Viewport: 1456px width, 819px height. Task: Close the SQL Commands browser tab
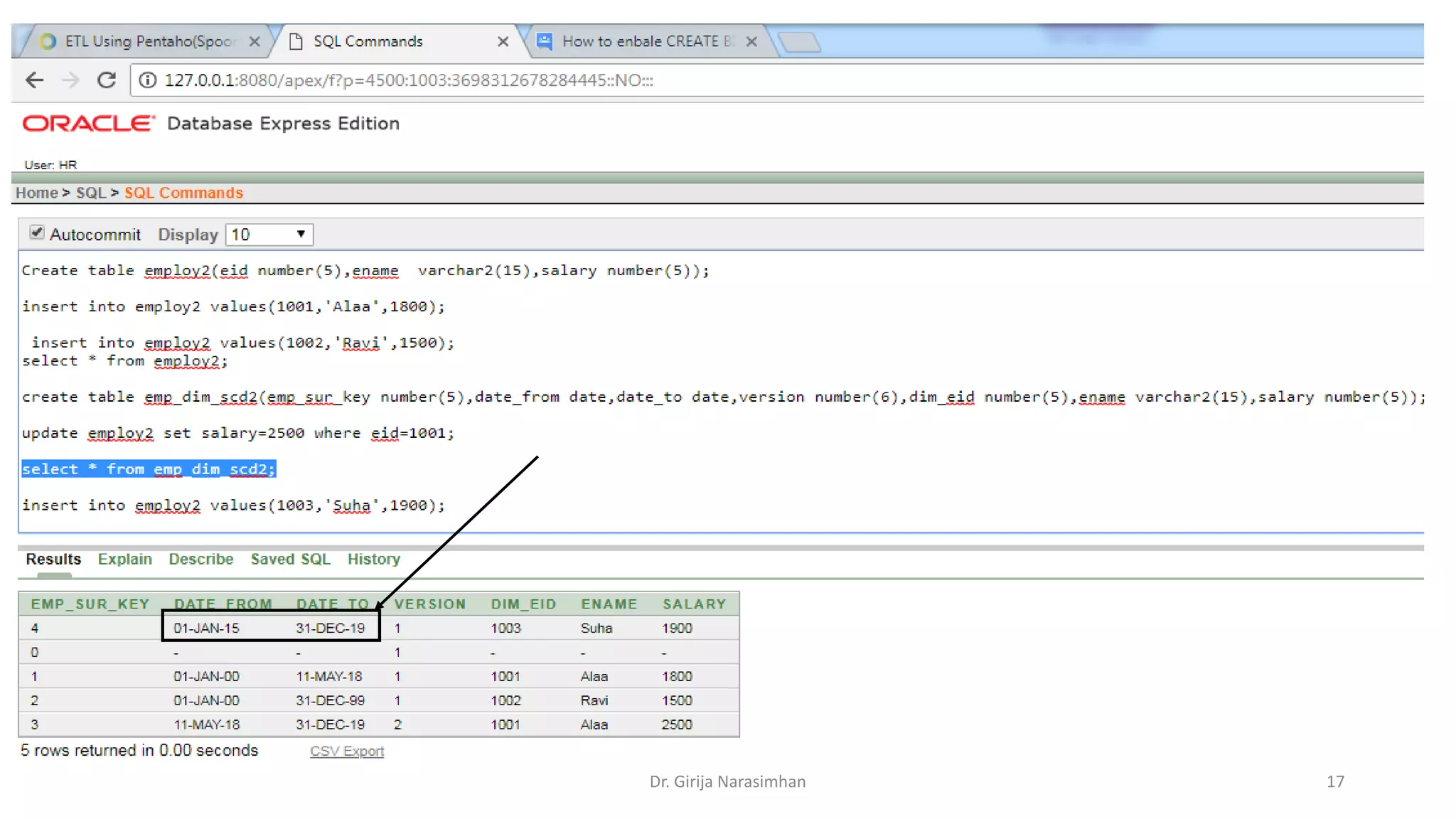pyautogui.click(x=503, y=42)
